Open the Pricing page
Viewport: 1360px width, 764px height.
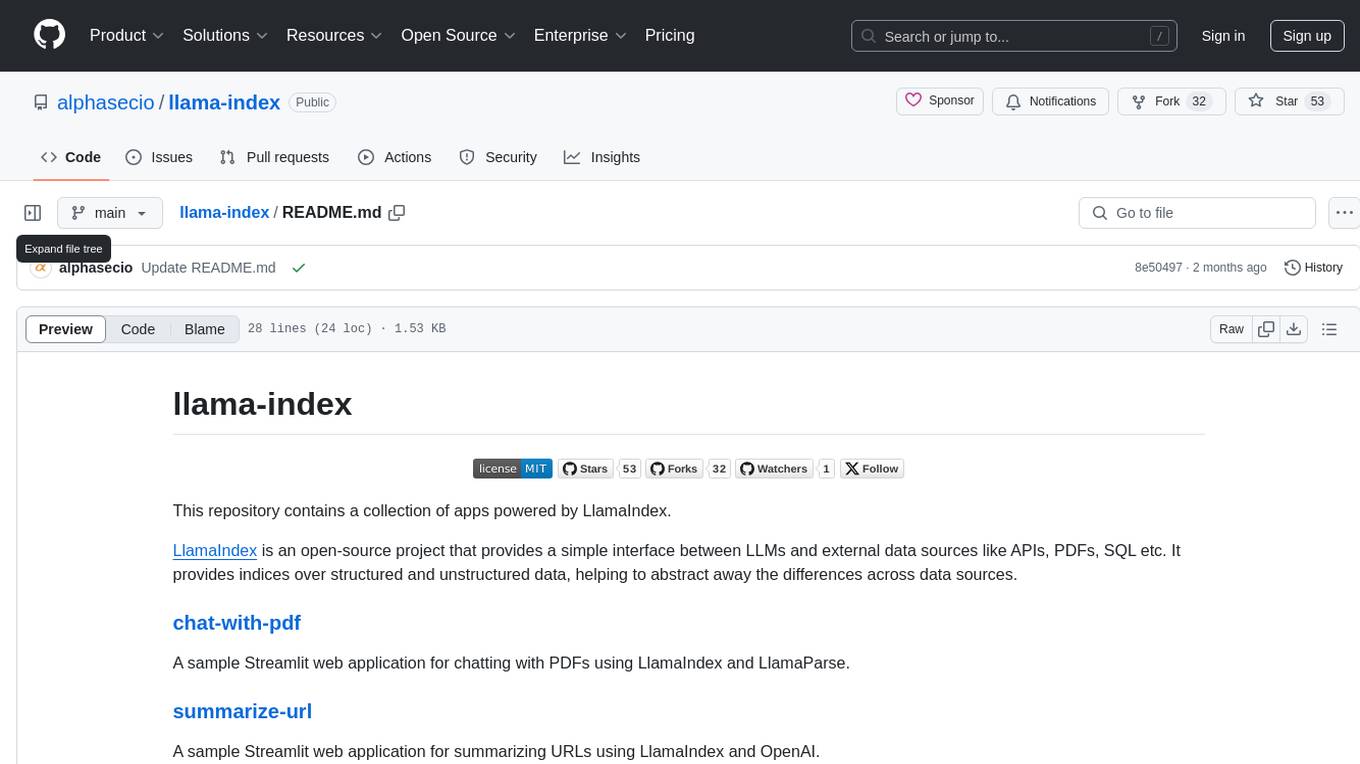click(670, 35)
